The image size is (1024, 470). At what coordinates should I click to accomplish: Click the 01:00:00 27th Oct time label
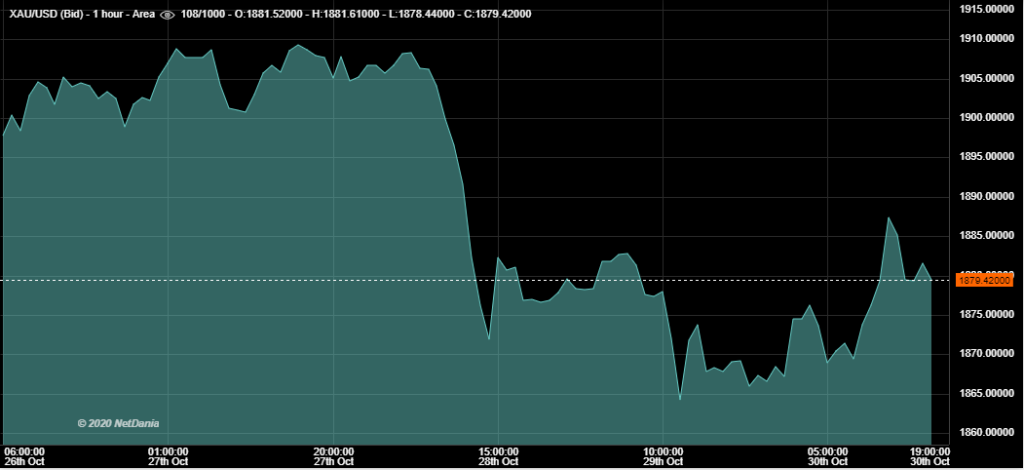pos(168,456)
